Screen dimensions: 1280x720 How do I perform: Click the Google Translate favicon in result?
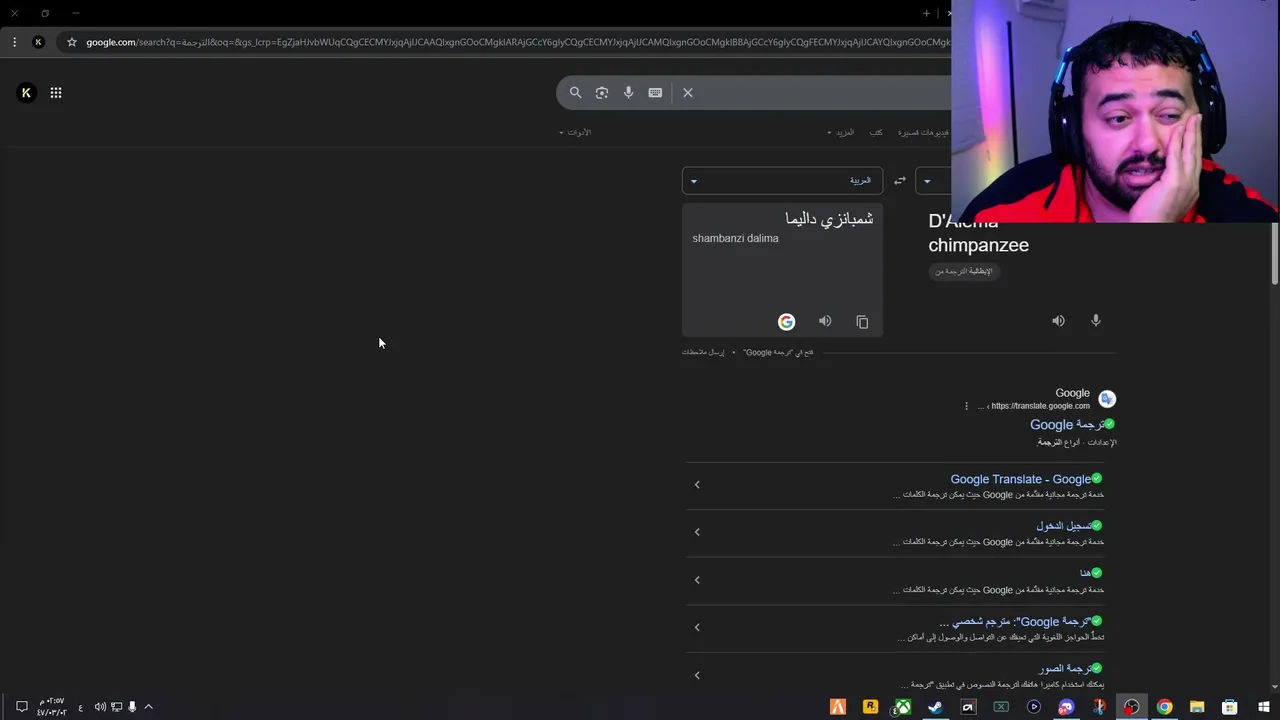[x=1107, y=399]
